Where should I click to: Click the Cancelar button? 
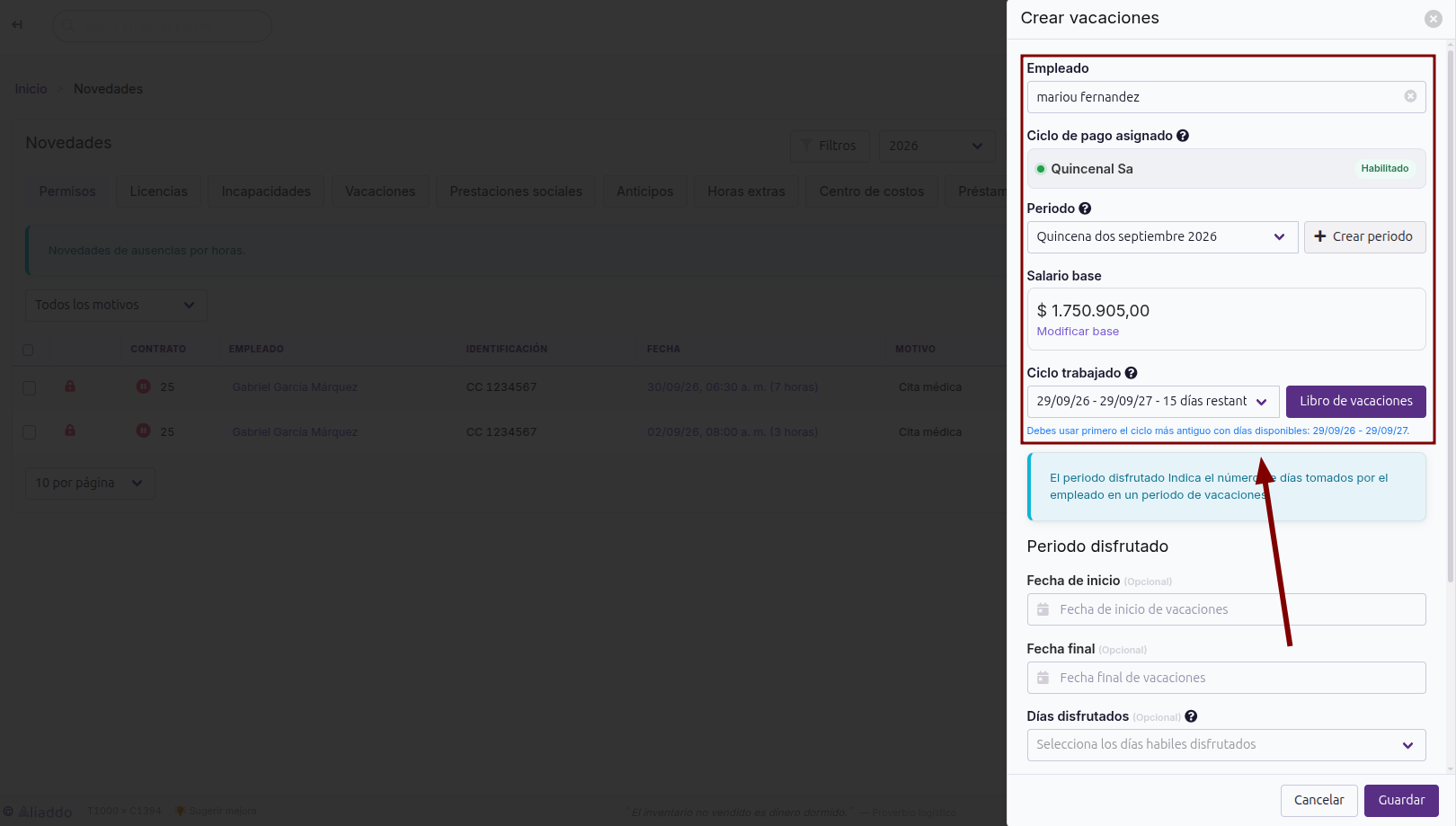1318,801
